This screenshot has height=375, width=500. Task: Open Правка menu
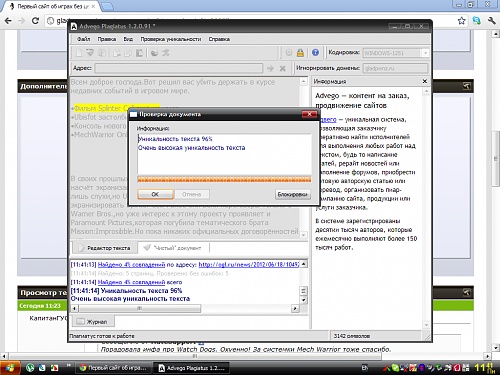coord(107,39)
